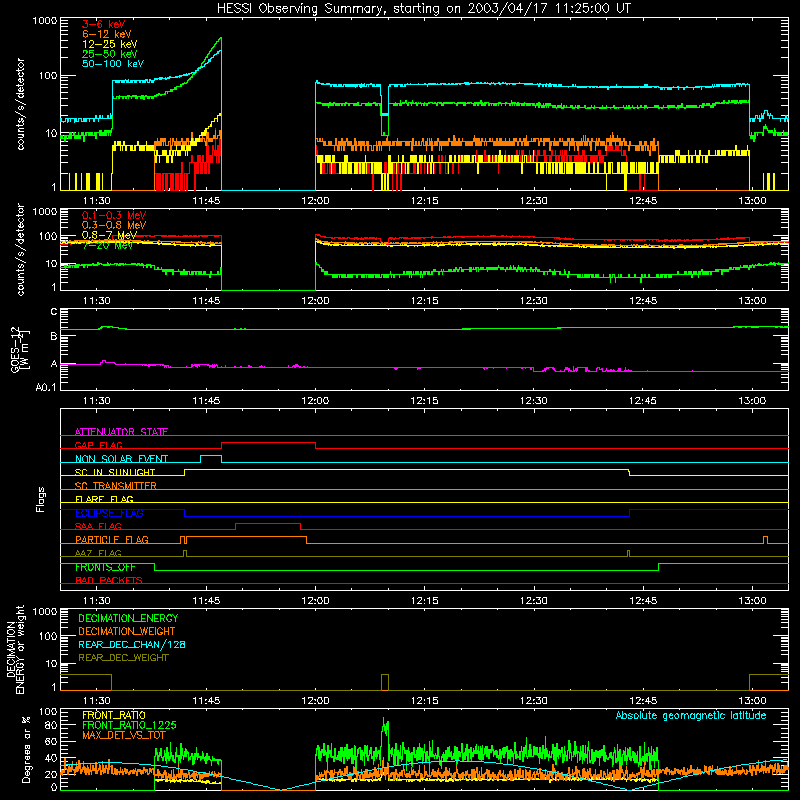Screen dimensions: 800x800
Task: Click the GOES-12 [W m-2] axis label
Action: (20, 349)
